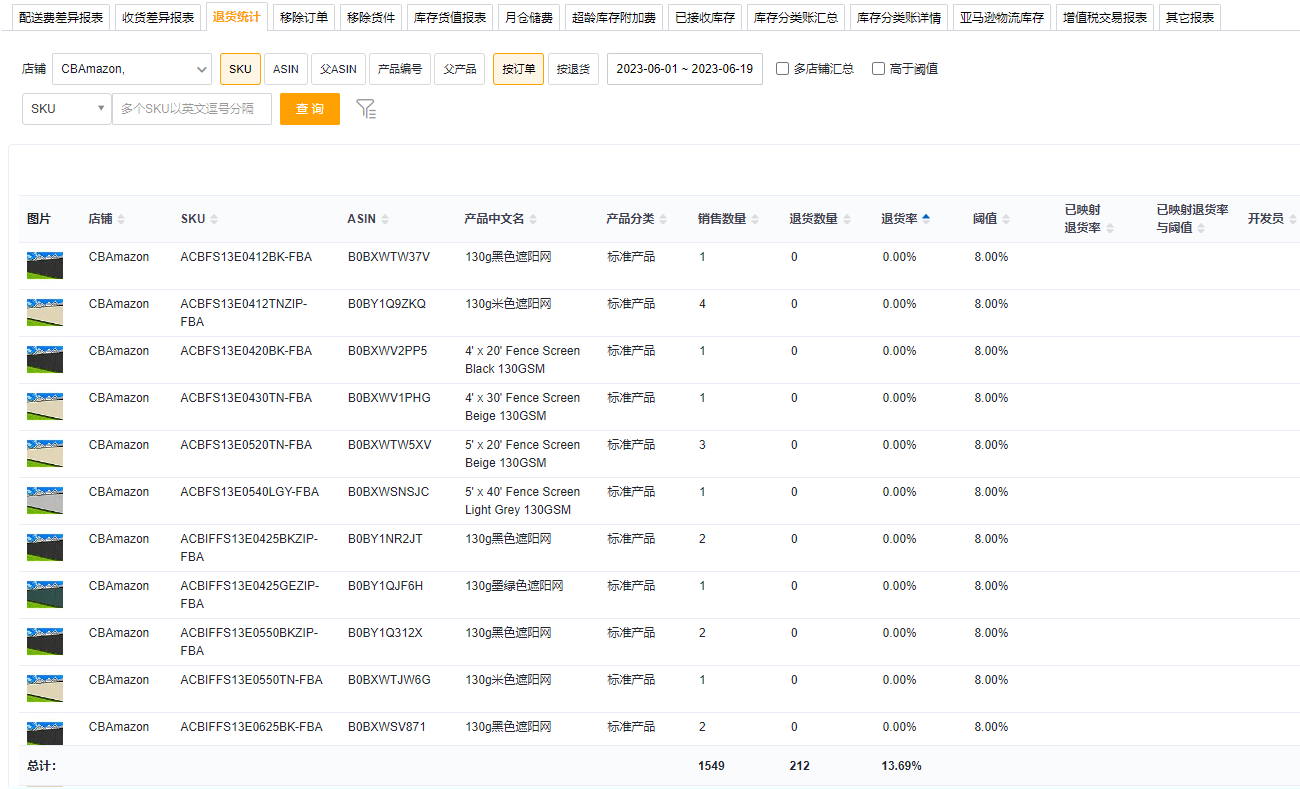Sort the 退货数量 column
Screen dimensions: 1300x789
pos(847,219)
